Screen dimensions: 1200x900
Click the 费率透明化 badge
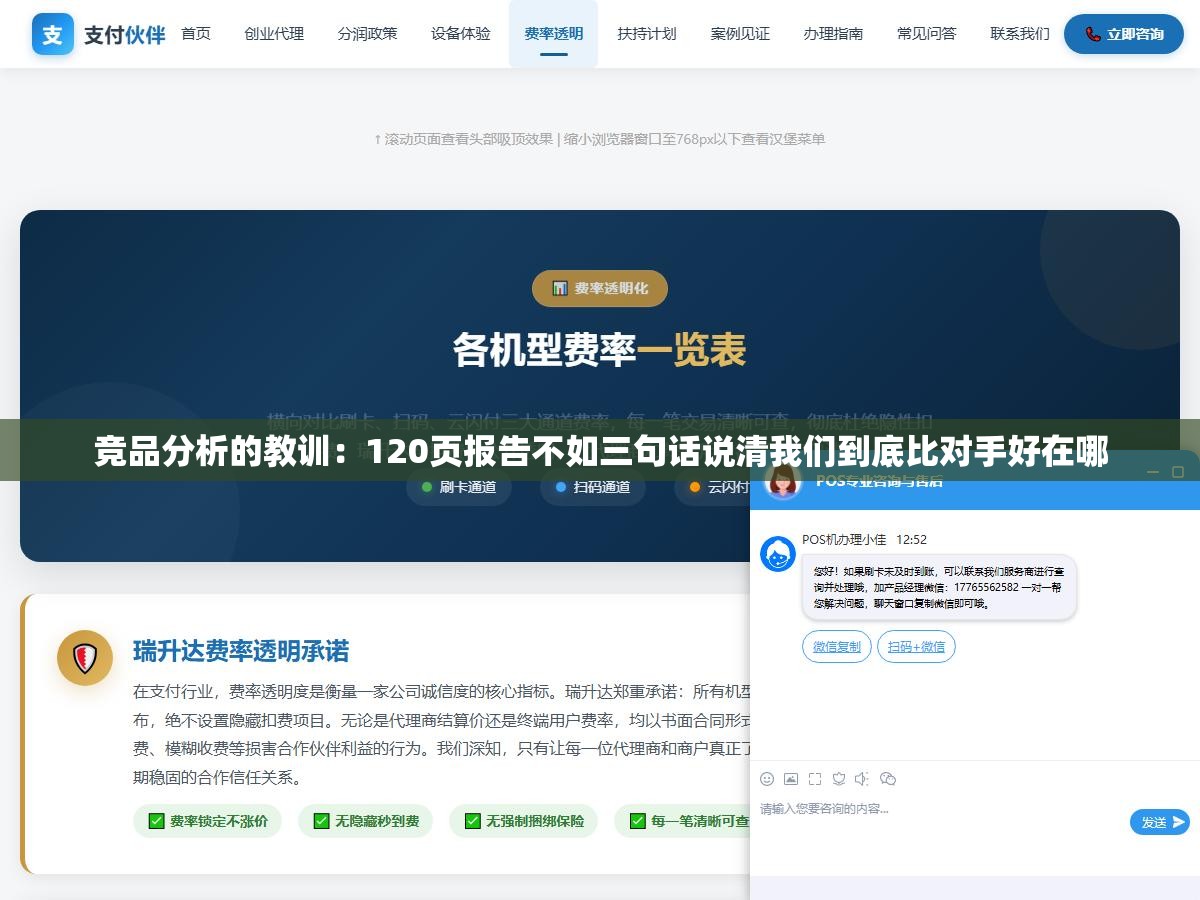(600, 288)
